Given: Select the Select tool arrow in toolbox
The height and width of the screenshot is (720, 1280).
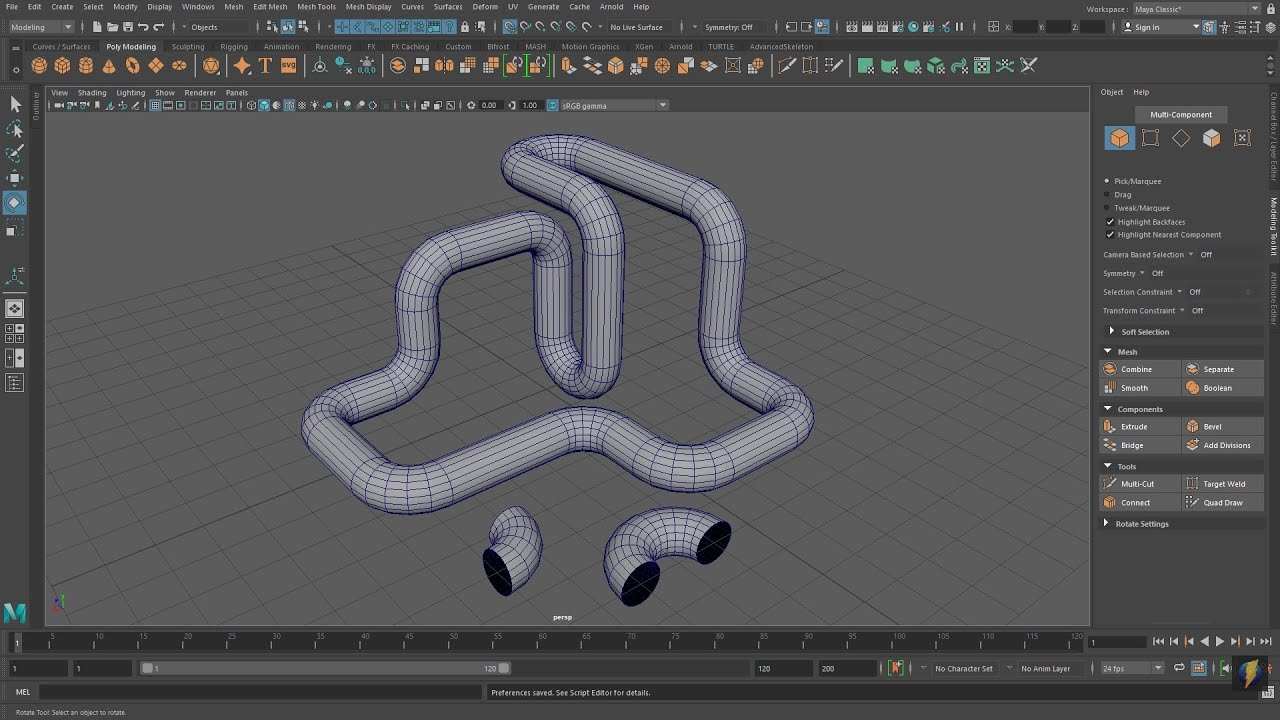Looking at the screenshot, I should 14,104.
